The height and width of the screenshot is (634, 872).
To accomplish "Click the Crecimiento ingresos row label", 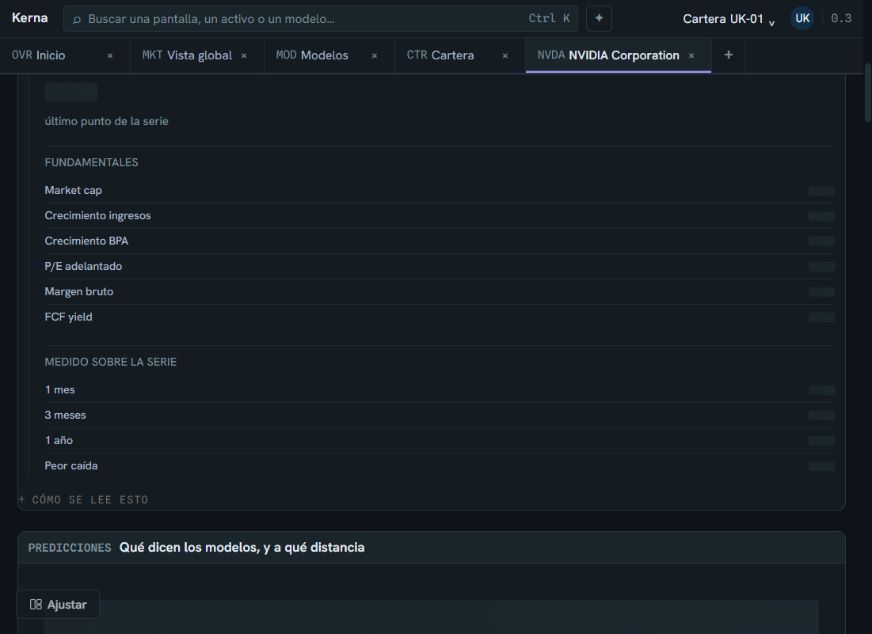I will [97, 215].
